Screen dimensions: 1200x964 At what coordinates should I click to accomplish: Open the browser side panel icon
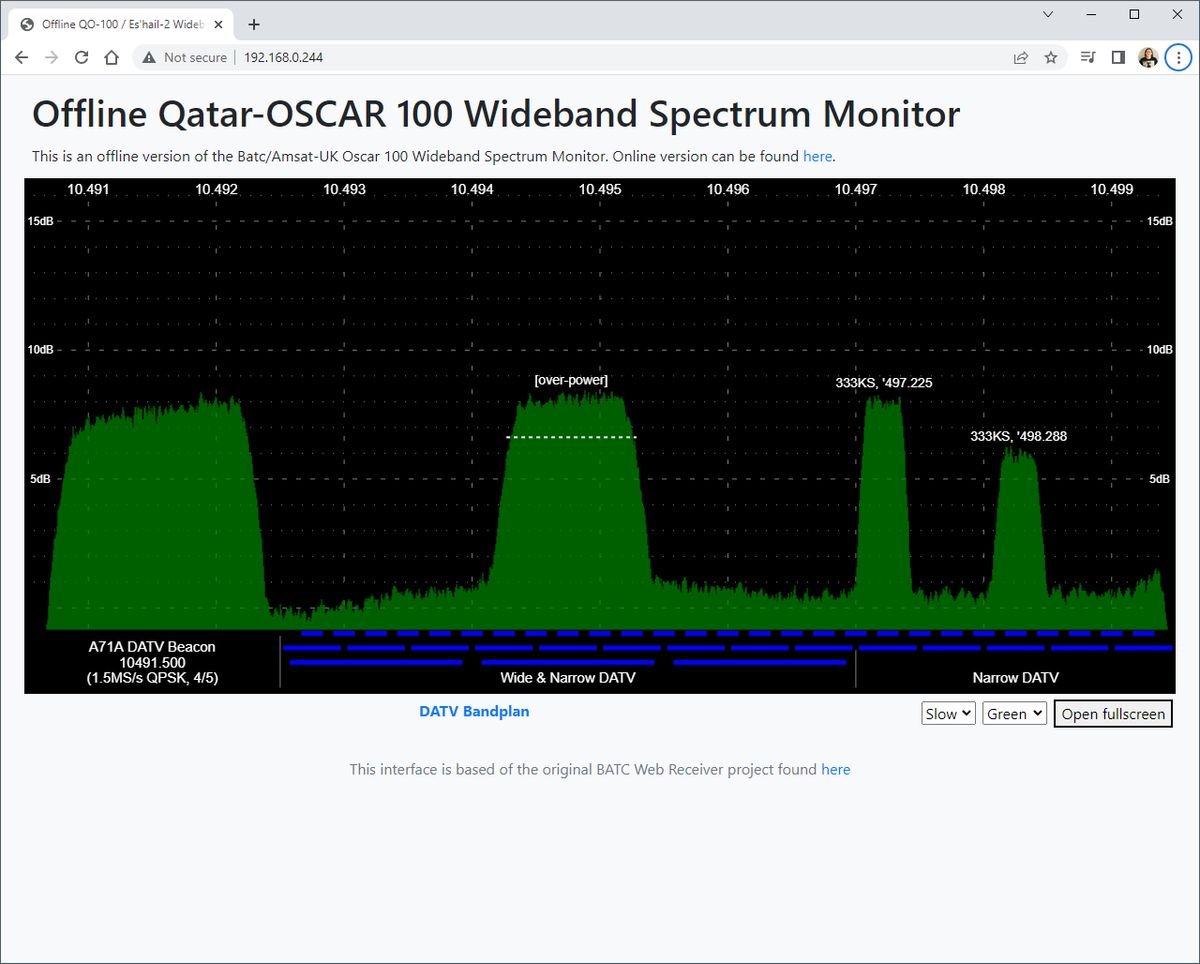pyautogui.click(x=1118, y=57)
